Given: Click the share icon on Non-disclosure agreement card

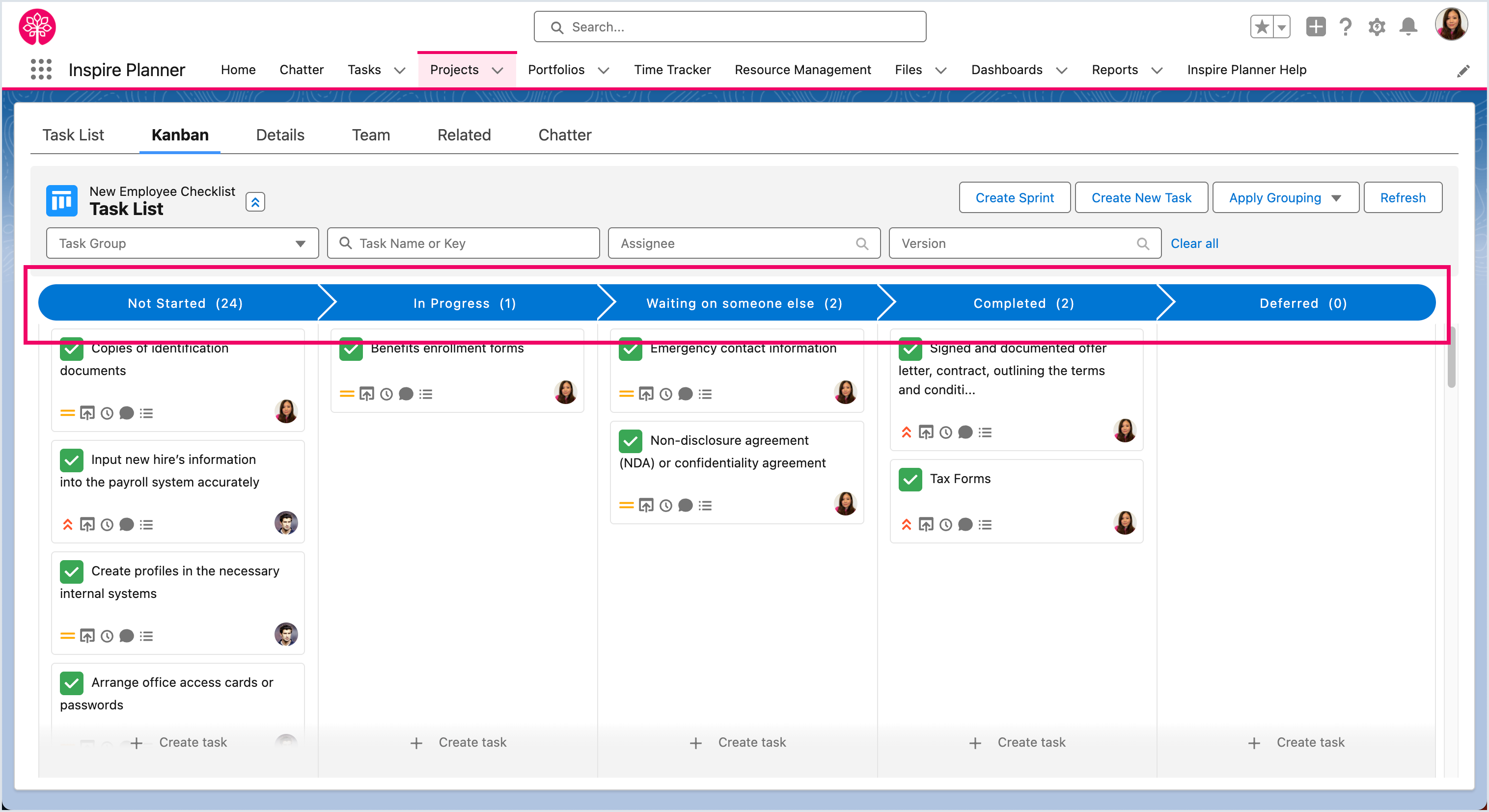Looking at the screenshot, I should click(646, 506).
